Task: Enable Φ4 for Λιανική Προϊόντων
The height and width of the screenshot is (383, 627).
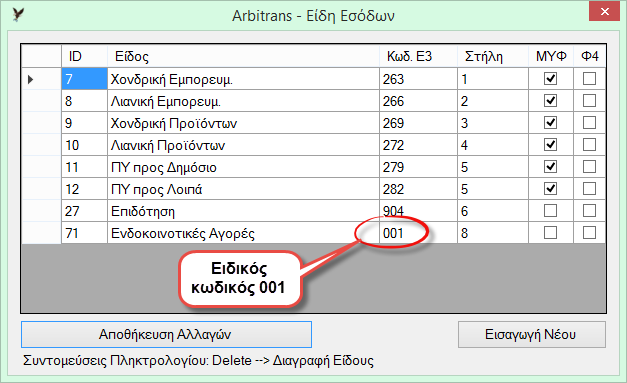Action: [589, 145]
